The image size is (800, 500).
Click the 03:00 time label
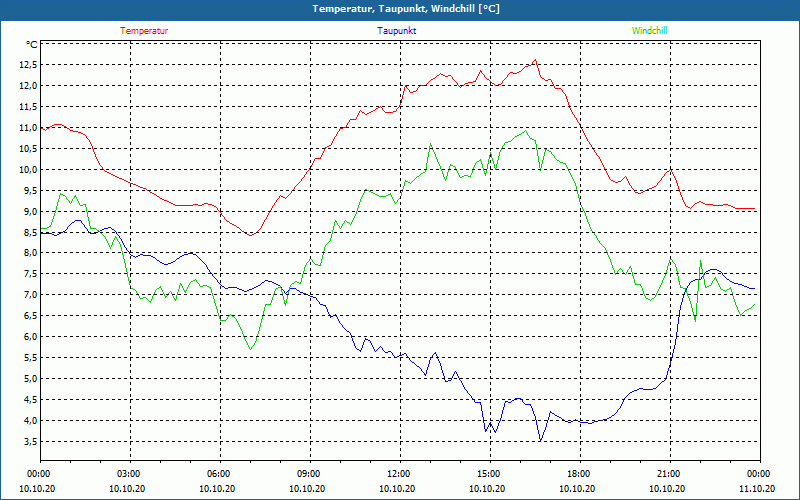(x=128, y=474)
